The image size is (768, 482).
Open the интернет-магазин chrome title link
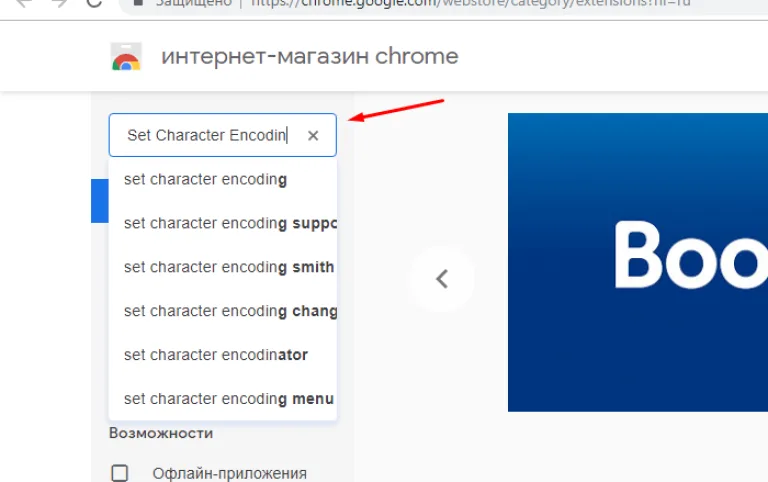[310, 56]
